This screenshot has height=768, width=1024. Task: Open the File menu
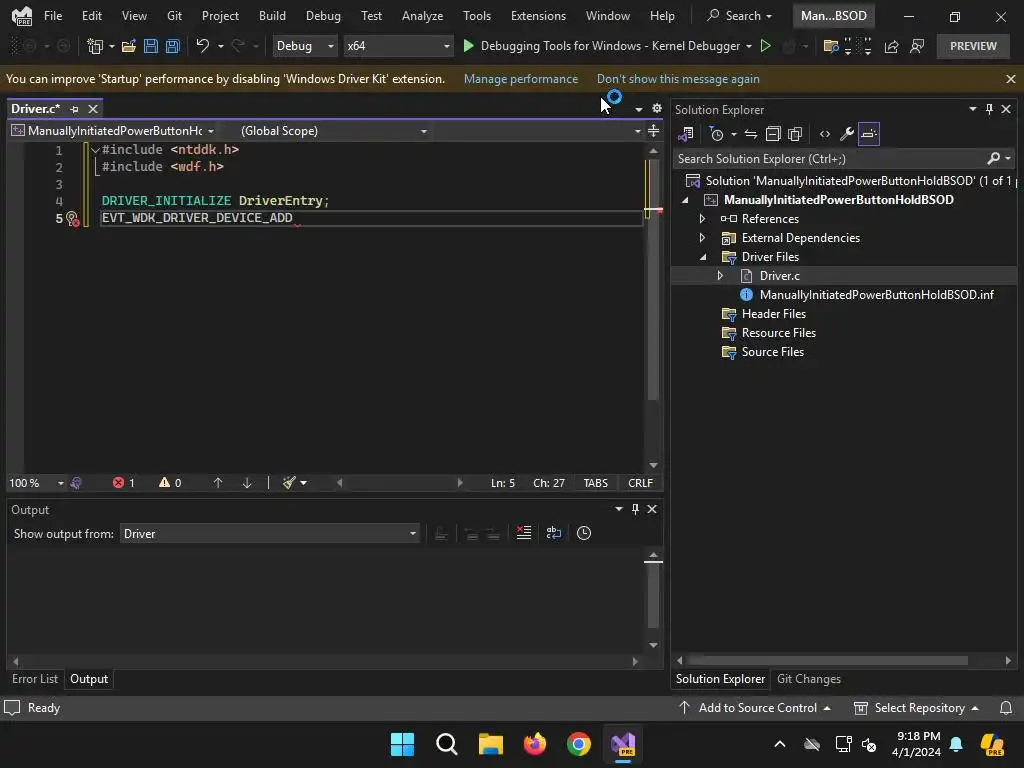click(53, 16)
